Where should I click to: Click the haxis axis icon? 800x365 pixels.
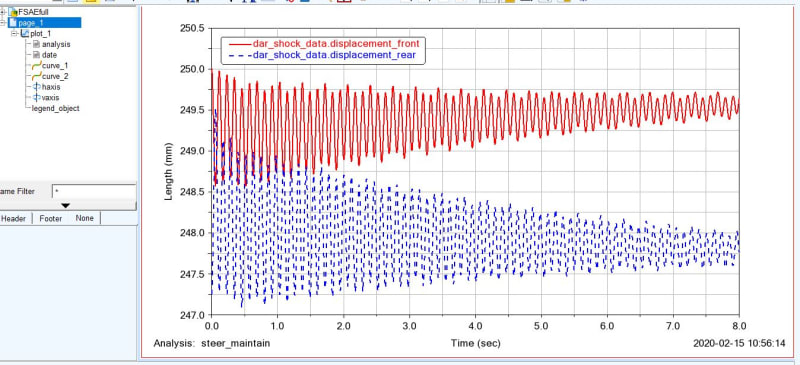point(37,87)
